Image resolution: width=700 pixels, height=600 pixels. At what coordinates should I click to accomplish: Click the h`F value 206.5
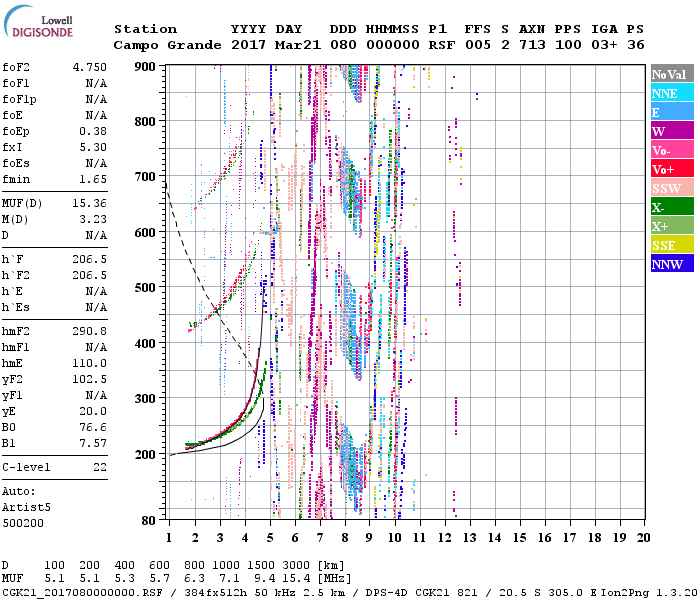90,259
